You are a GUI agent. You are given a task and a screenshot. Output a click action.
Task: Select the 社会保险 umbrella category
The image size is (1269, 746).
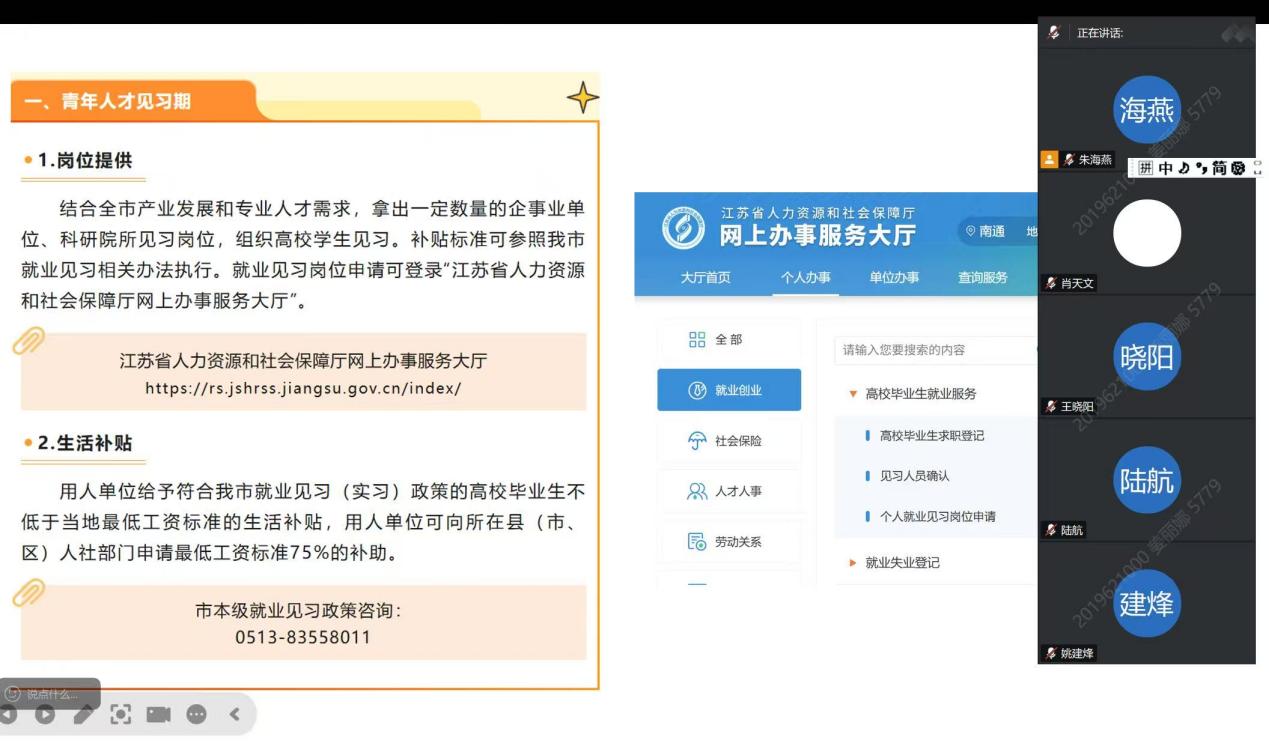729,441
